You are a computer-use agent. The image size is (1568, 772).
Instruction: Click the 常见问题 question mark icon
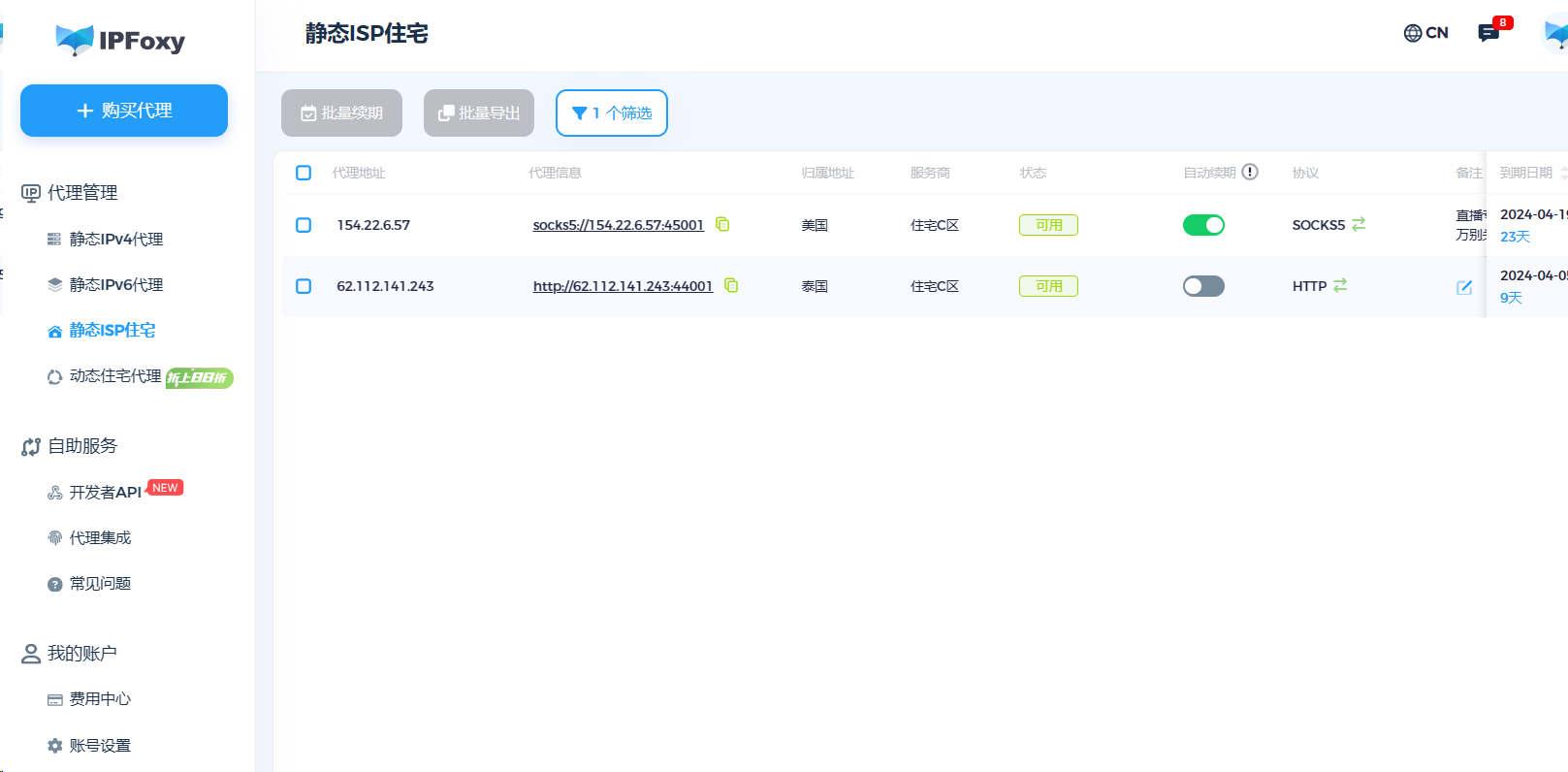coord(54,584)
